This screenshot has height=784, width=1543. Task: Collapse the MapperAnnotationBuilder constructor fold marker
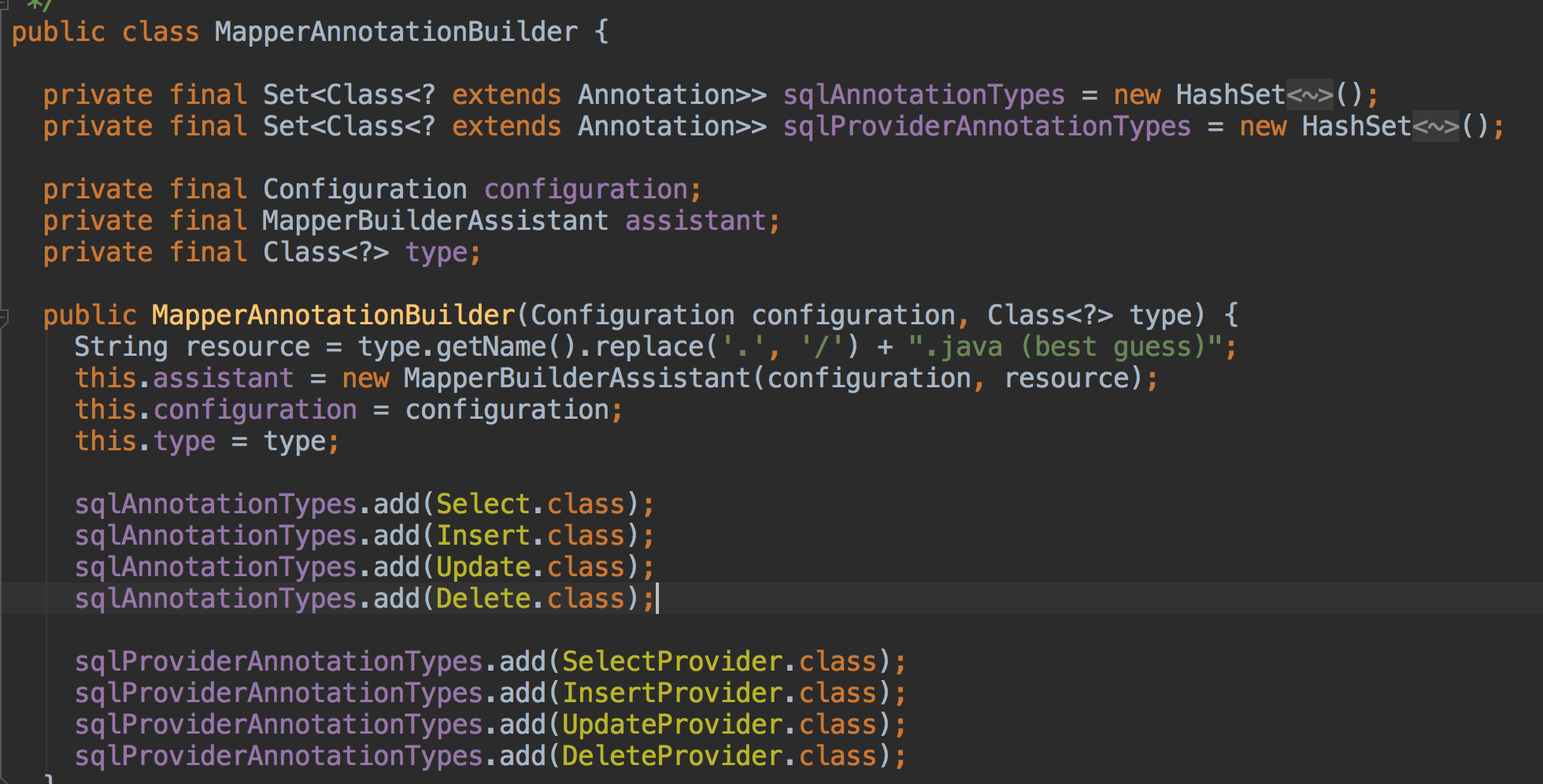click(4, 317)
